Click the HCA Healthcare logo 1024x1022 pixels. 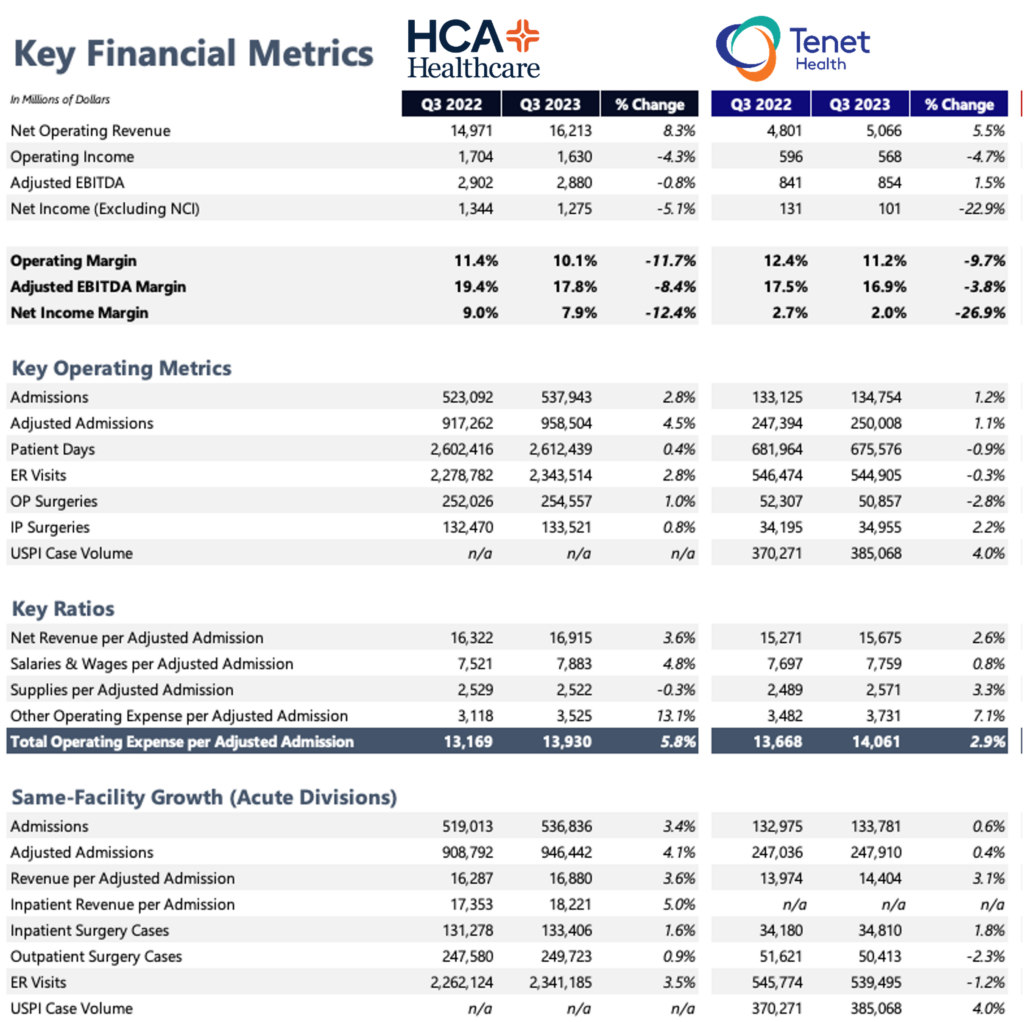(473, 49)
